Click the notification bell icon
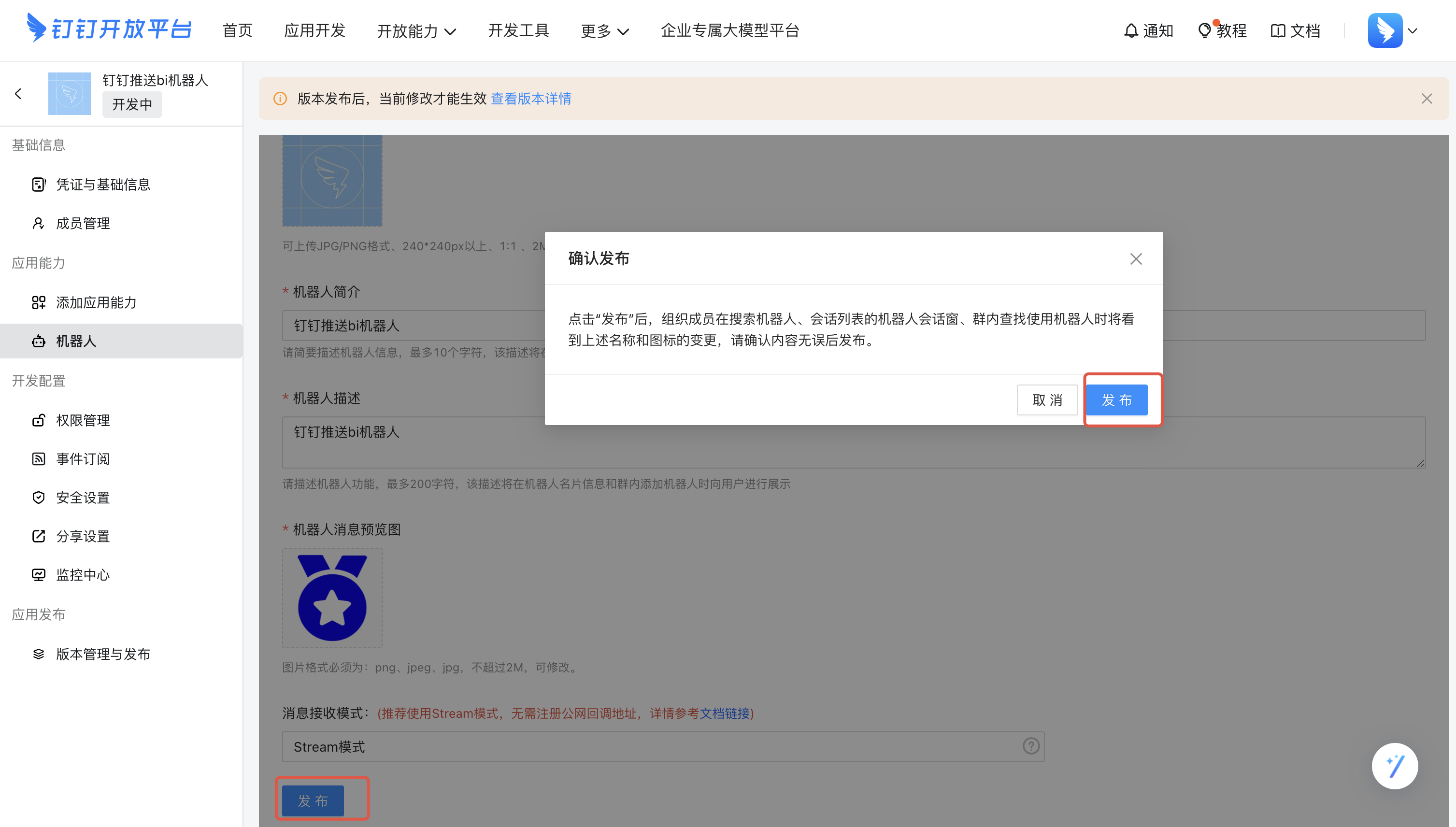The width and height of the screenshot is (1456, 827). [1130, 30]
